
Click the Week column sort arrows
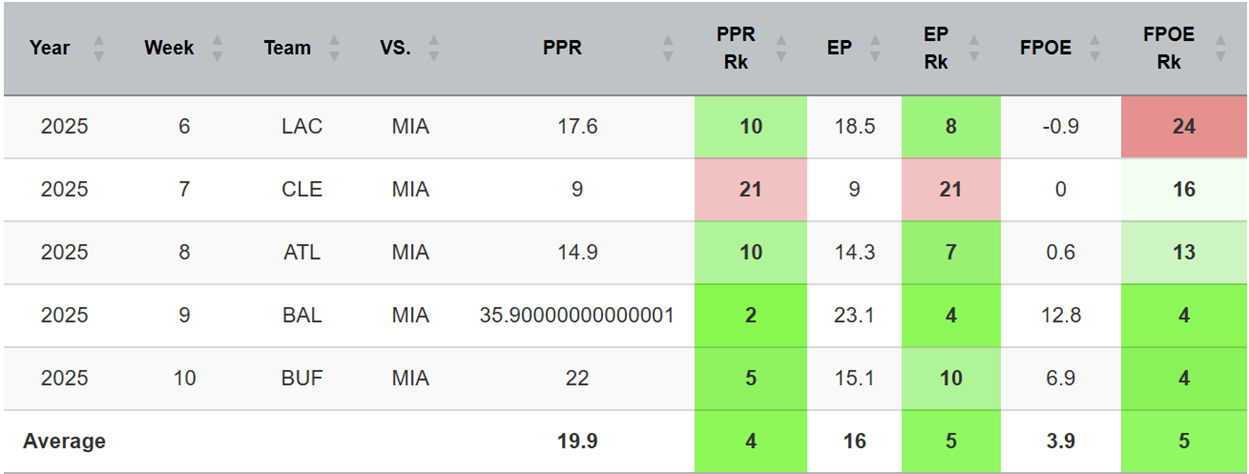[218, 48]
